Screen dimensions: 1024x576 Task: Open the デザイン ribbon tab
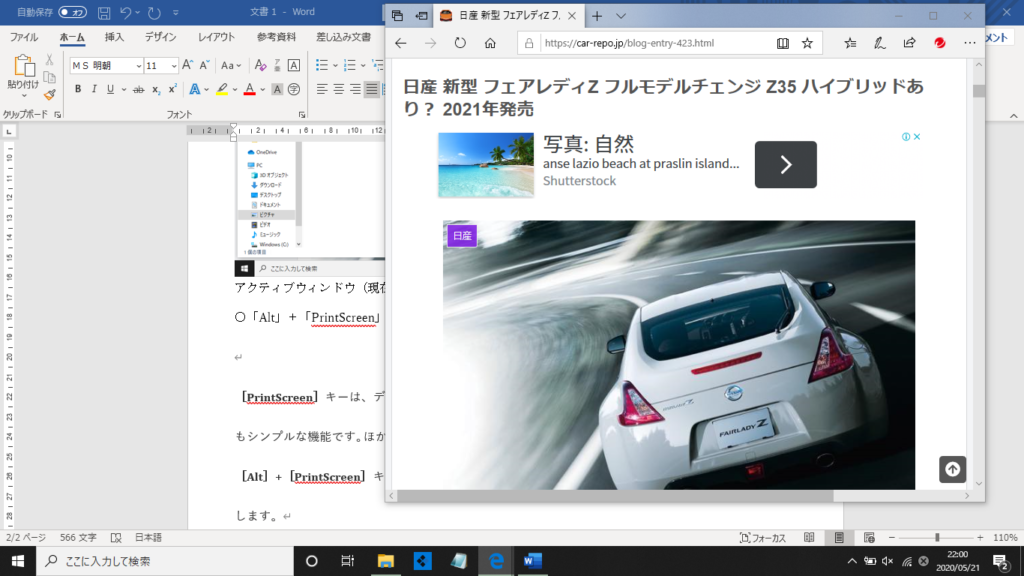[x=160, y=37]
